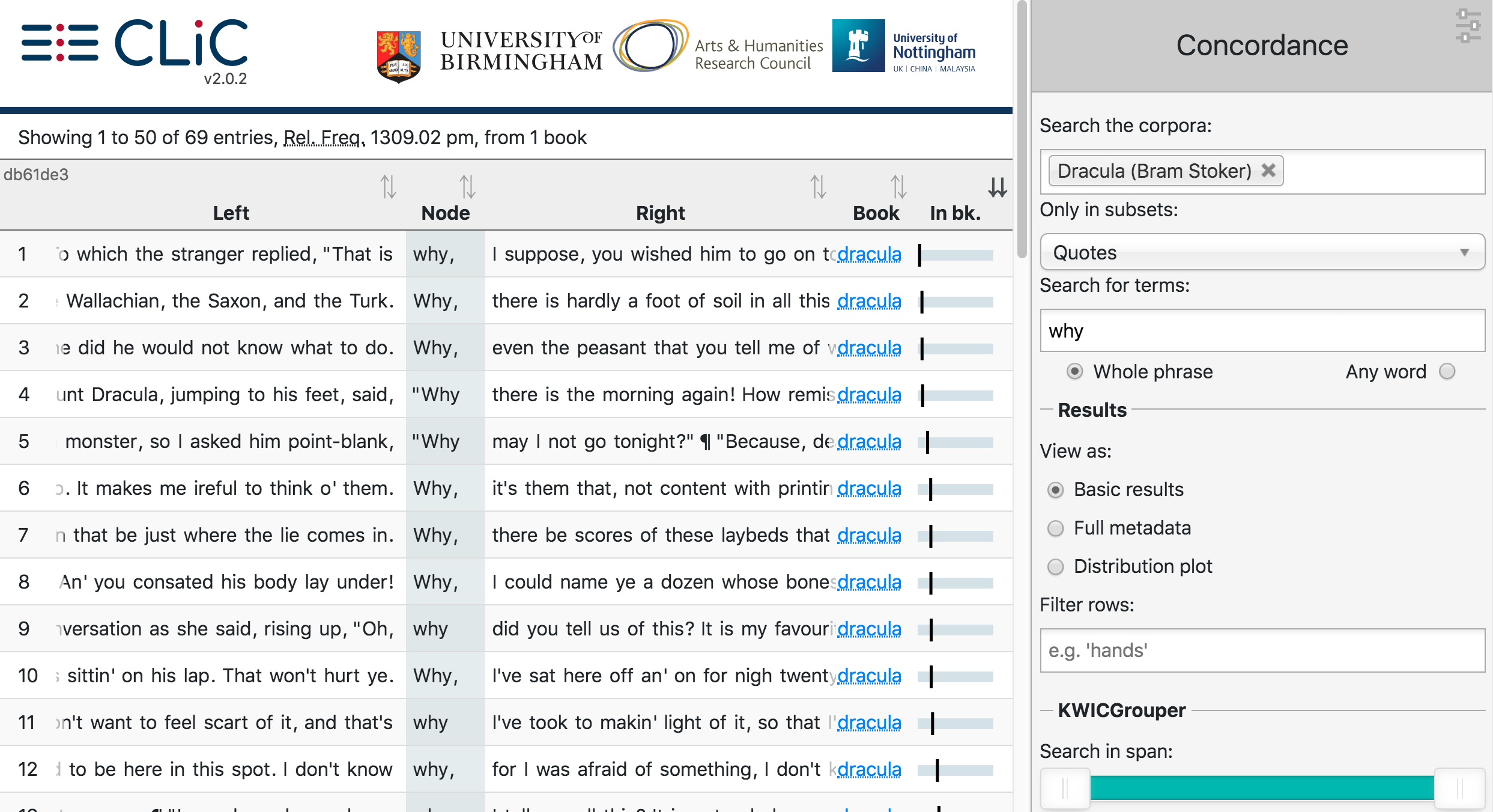Image resolution: width=1493 pixels, height=812 pixels.
Task: Select Full metadata view option
Action: (1055, 529)
